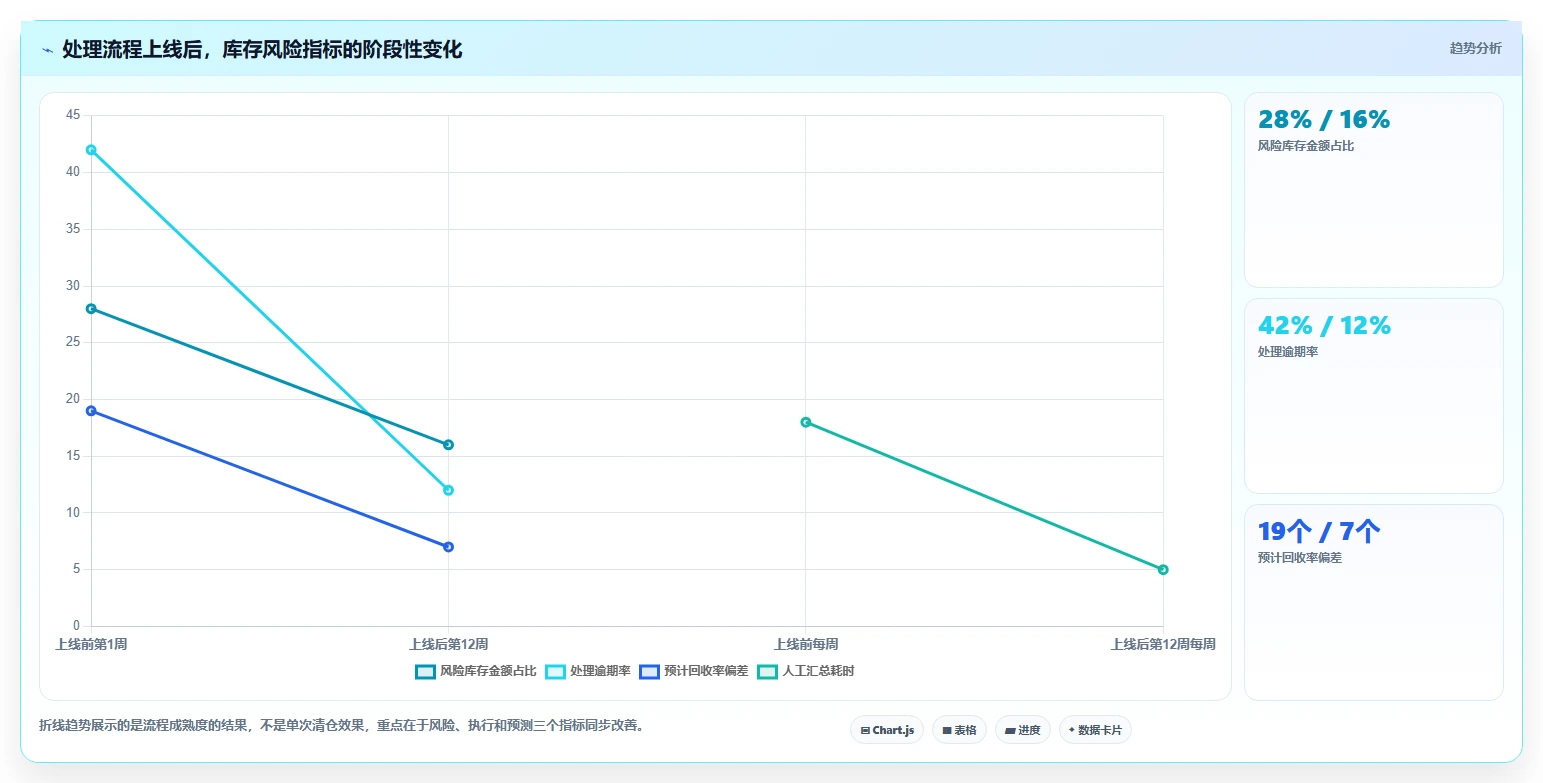This screenshot has height=783, width=1543.
Task: Toggle 人工汇总耗时 legend item
Action: point(806,671)
